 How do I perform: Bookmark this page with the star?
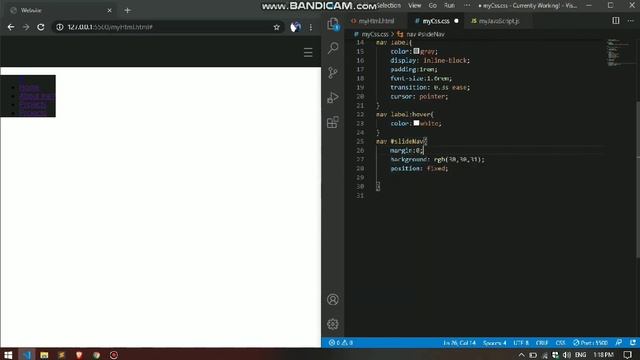click(x=276, y=27)
